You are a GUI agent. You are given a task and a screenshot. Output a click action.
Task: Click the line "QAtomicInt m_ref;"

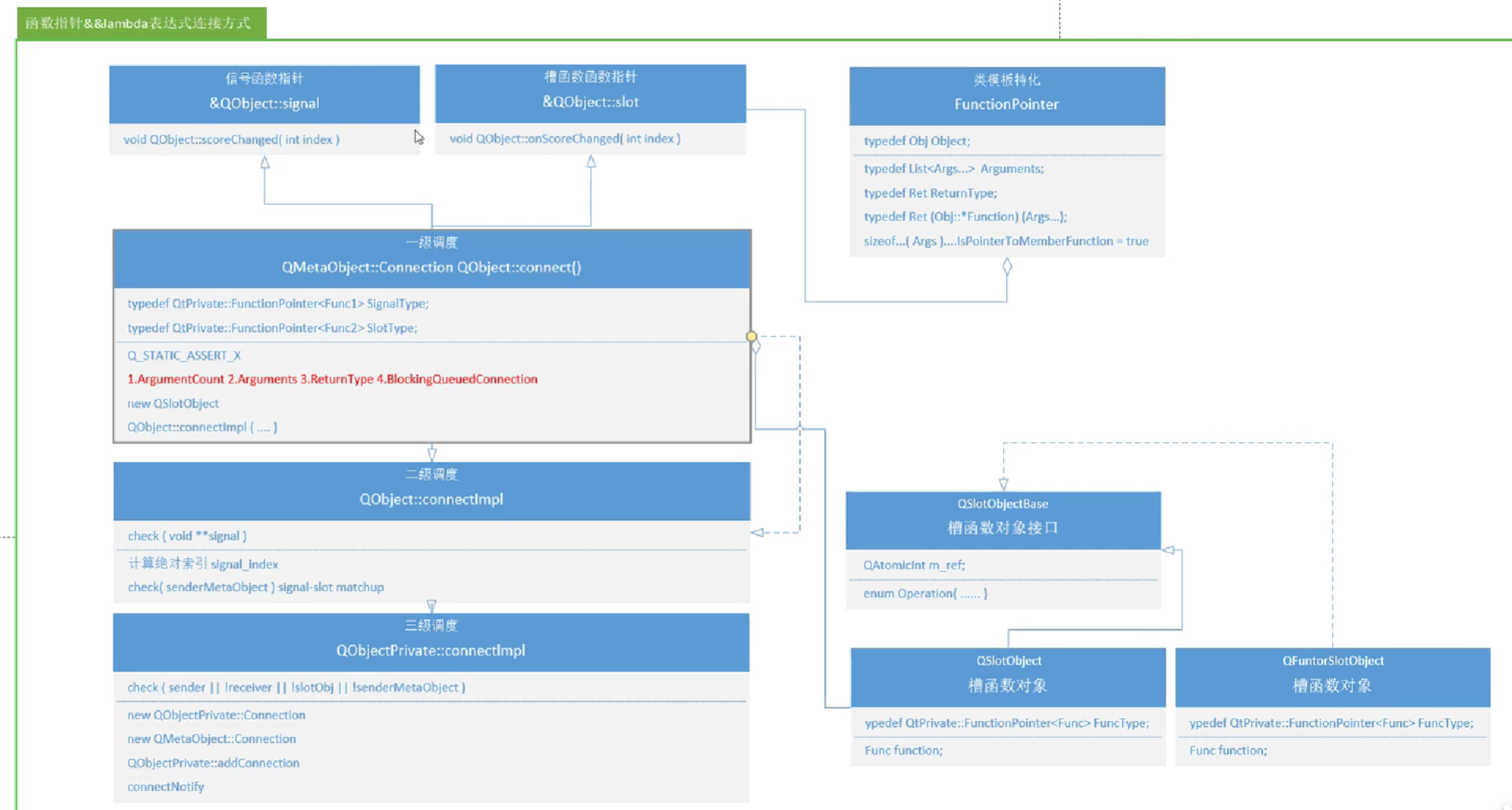pyautogui.click(x=914, y=565)
